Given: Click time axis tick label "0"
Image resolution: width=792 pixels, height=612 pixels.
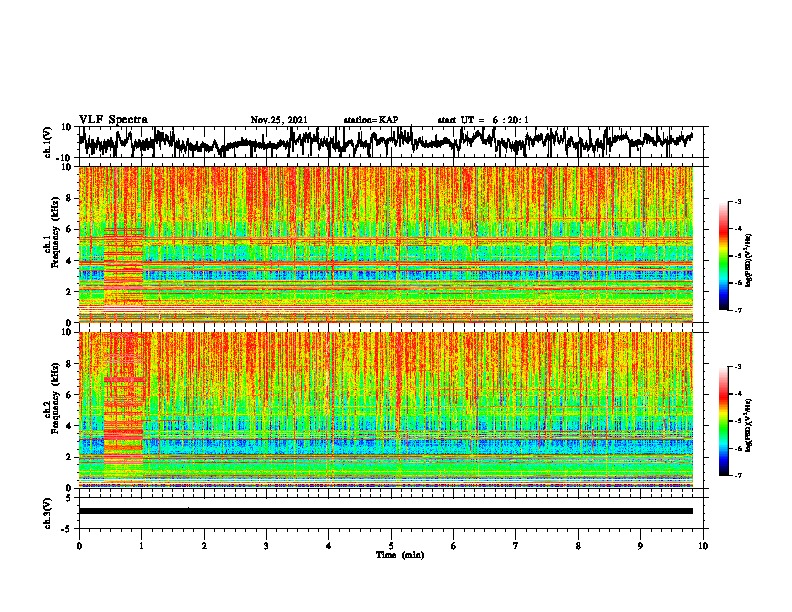Looking at the screenshot, I should [79, 546].
